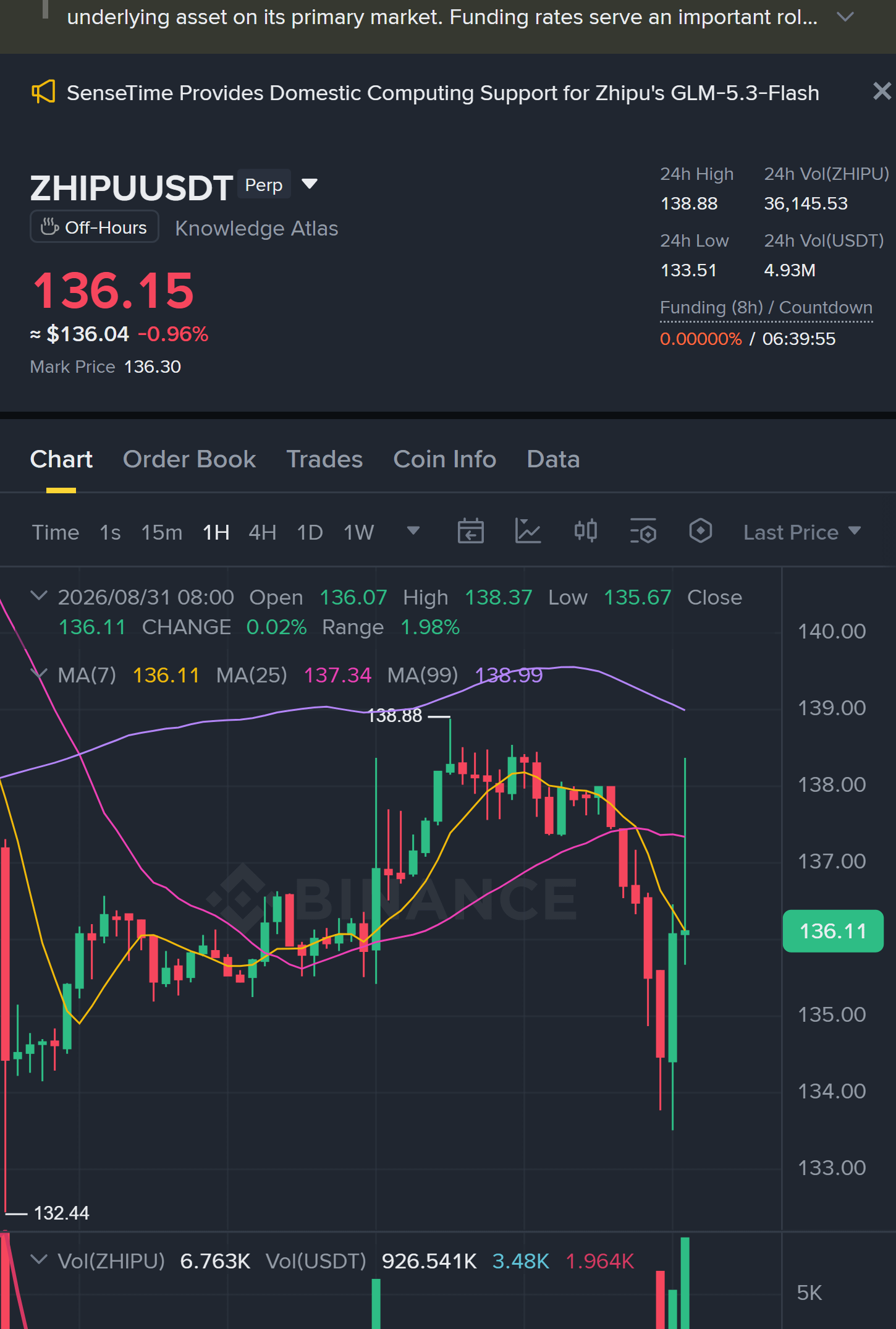Screen dimensions: 896x1329
Task: Click the Vol(USDT) 926.541K value
Action: 429,1261
